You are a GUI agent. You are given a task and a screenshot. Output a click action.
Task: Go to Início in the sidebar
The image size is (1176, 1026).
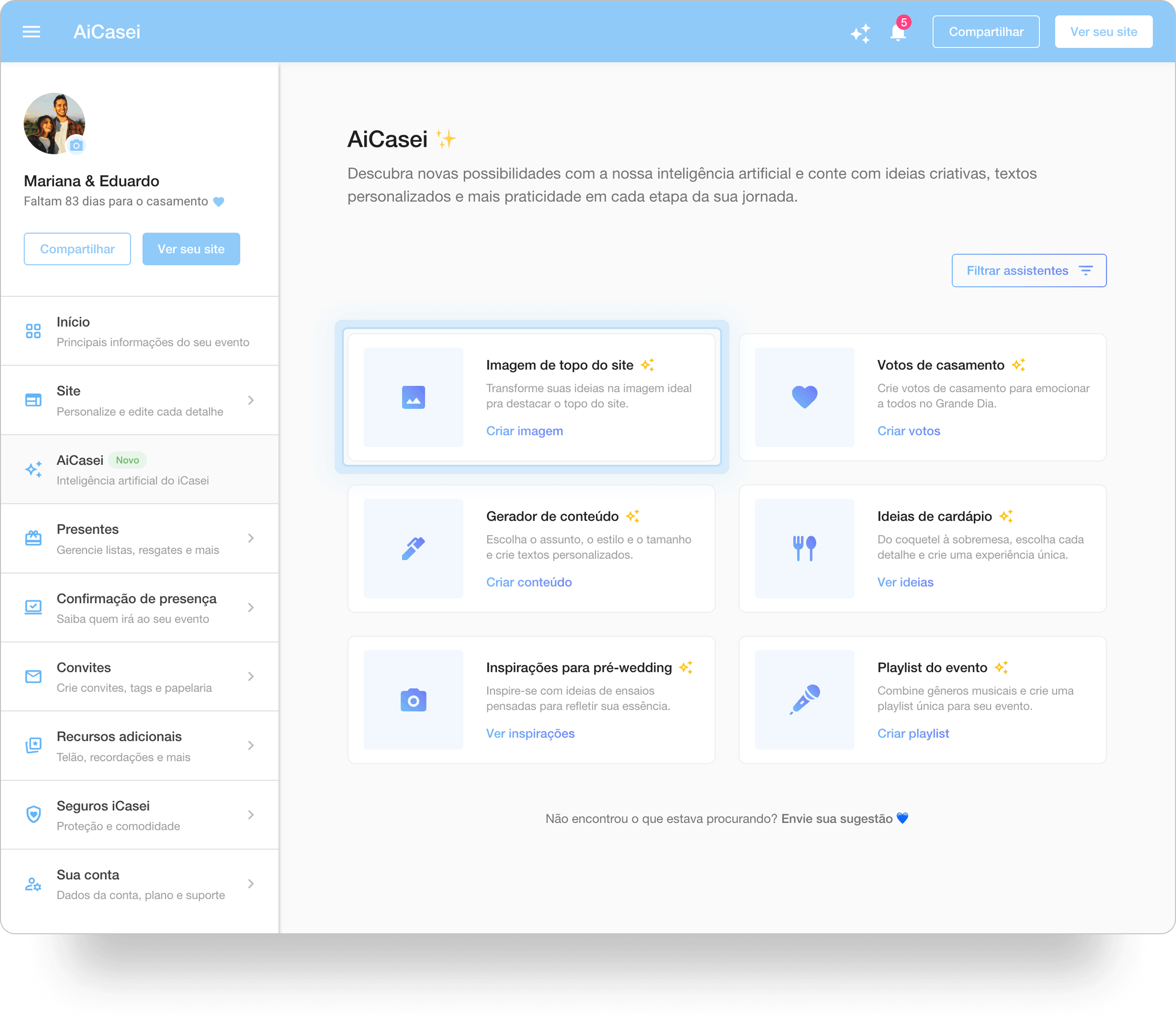click(140, 331)
